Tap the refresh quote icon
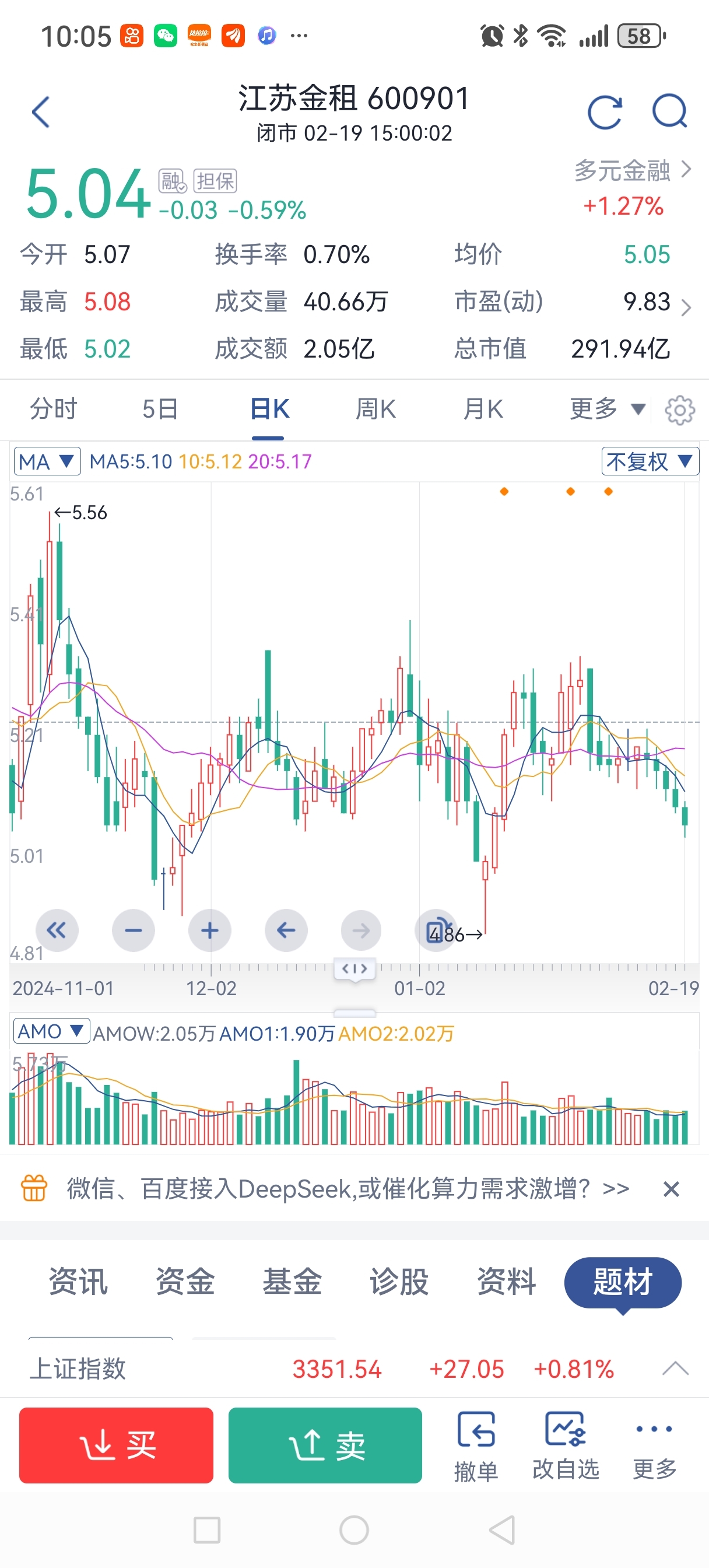This screenshot has width=709, height=1568. click(x=604, y=112)
